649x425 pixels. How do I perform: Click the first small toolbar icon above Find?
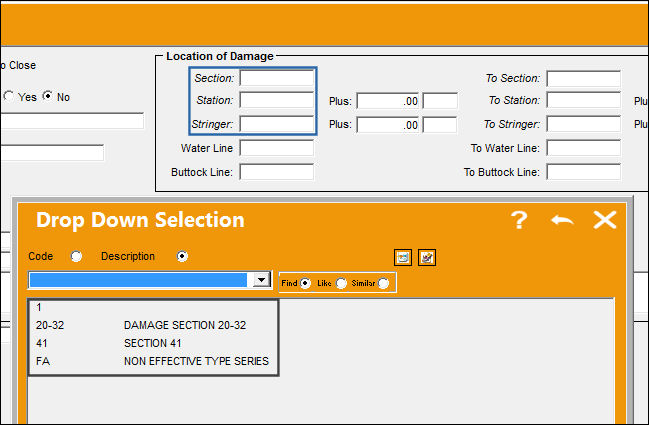click(403, 257)
